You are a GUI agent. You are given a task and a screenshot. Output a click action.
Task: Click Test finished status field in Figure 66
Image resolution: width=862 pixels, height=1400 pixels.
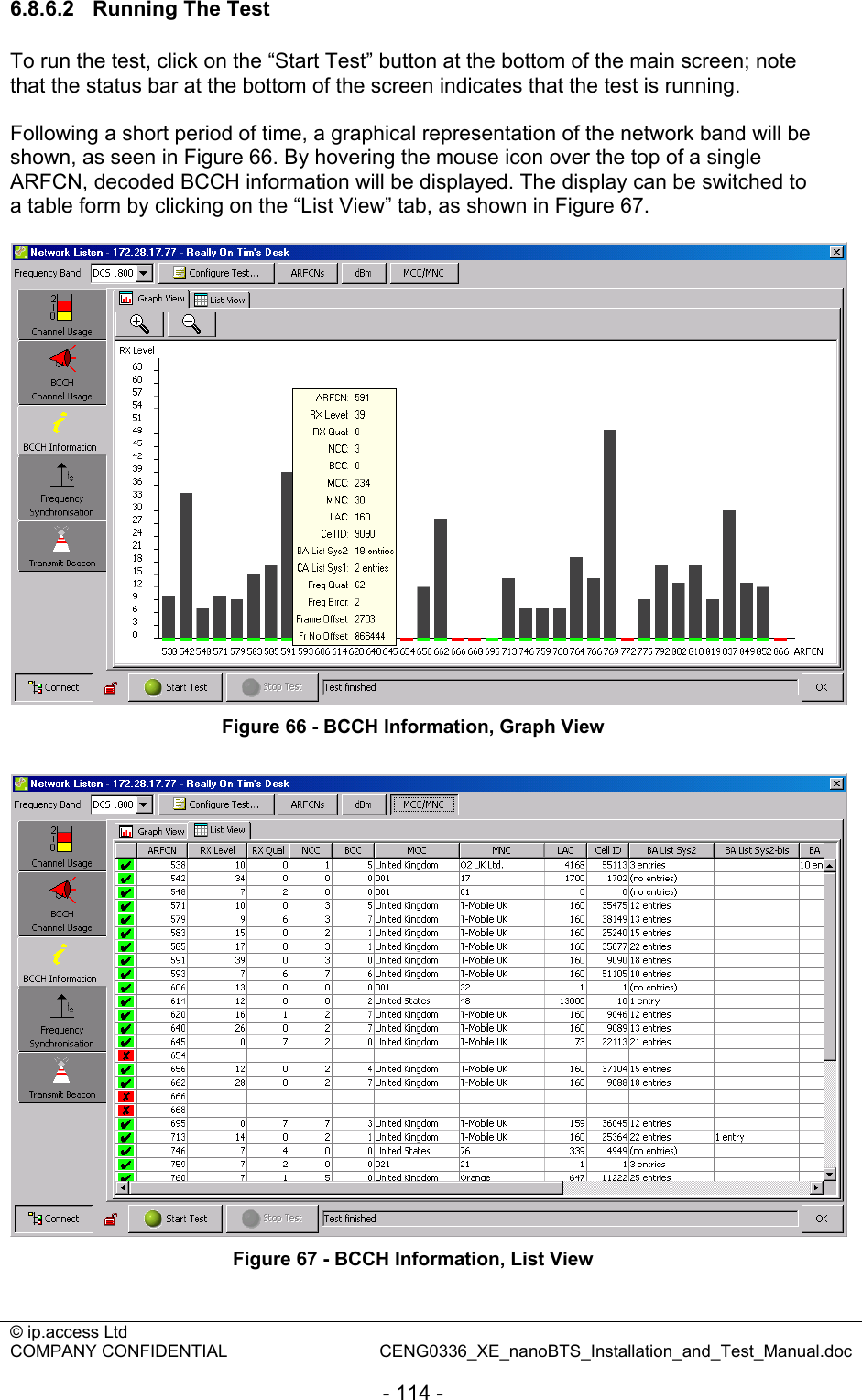(560, 687)
